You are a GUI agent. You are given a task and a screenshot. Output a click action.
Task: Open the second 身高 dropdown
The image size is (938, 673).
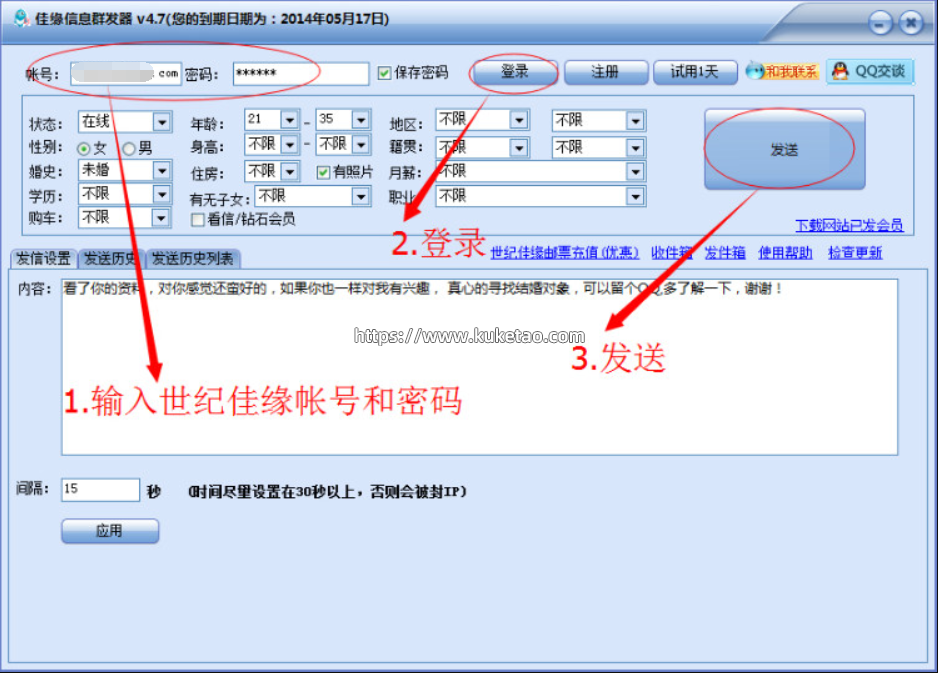pos(343,144)
